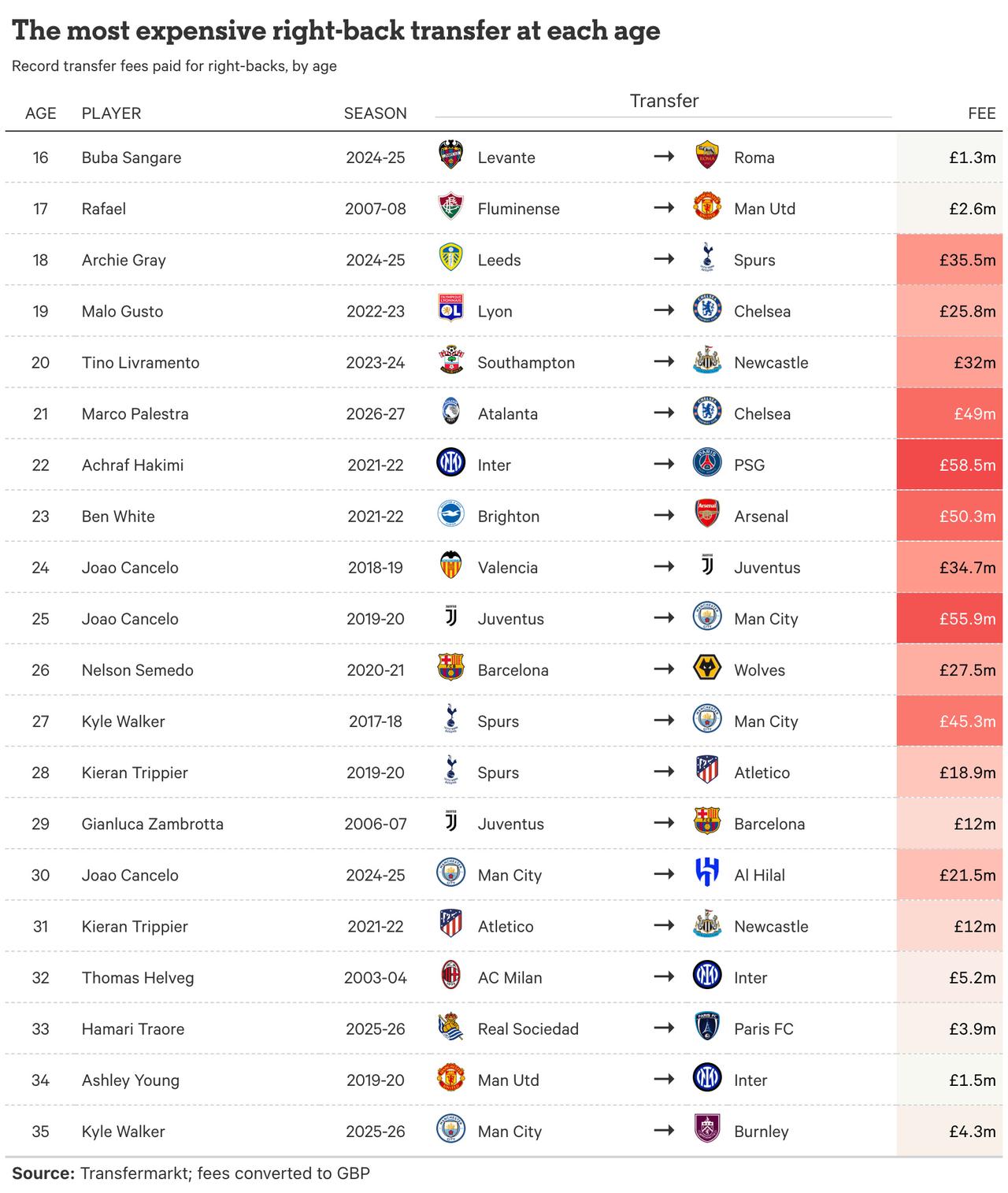Screen dimensions: 1008x1193
Task: Click the PLAYER column header
Action: click(x=112, y=113)
